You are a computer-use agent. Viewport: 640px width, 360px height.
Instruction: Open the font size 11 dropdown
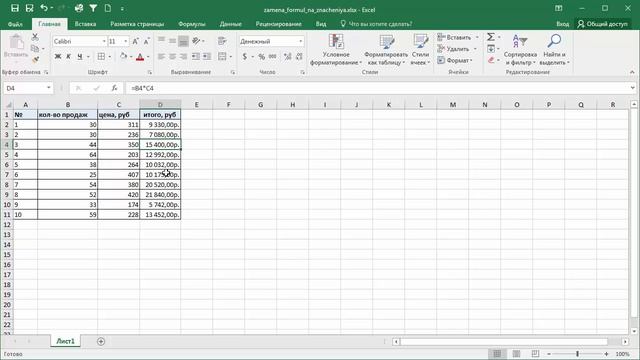click(125, 41)
